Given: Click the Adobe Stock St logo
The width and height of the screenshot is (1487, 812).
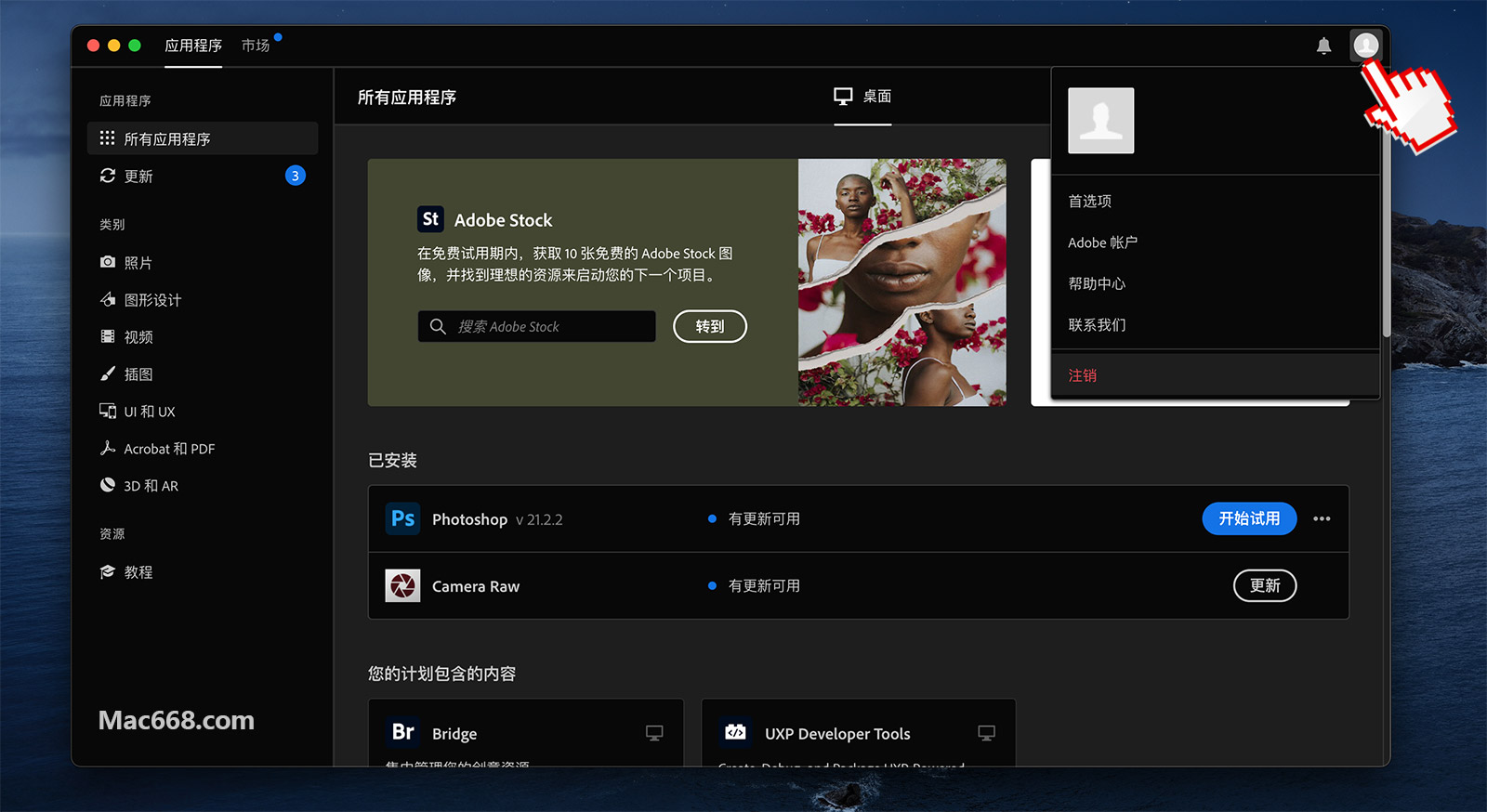Looking at the screenshot, I should coord(430,219).
